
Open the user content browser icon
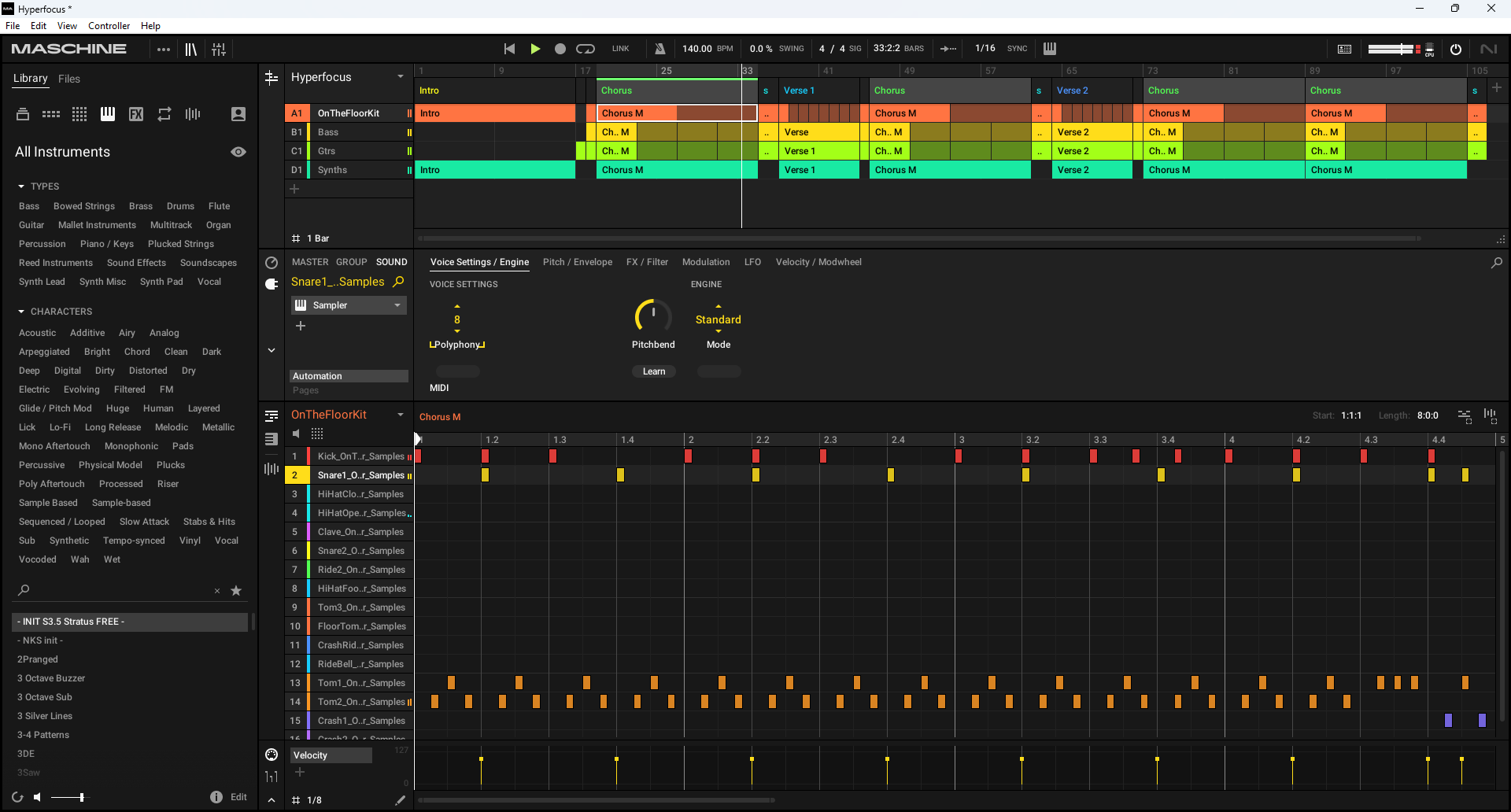[238, 113]
